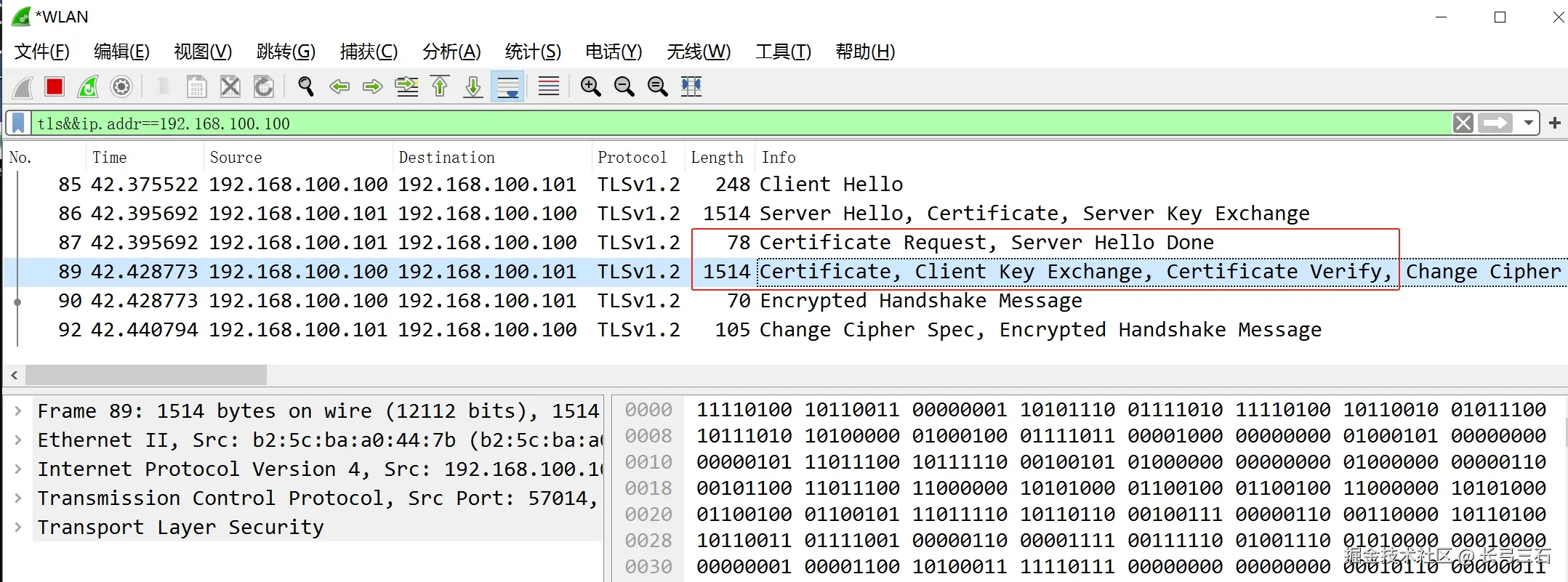Click the packet list horizontal scrollbar thumb
Screen dimensions: 1568x582
(x=146, y=375)
